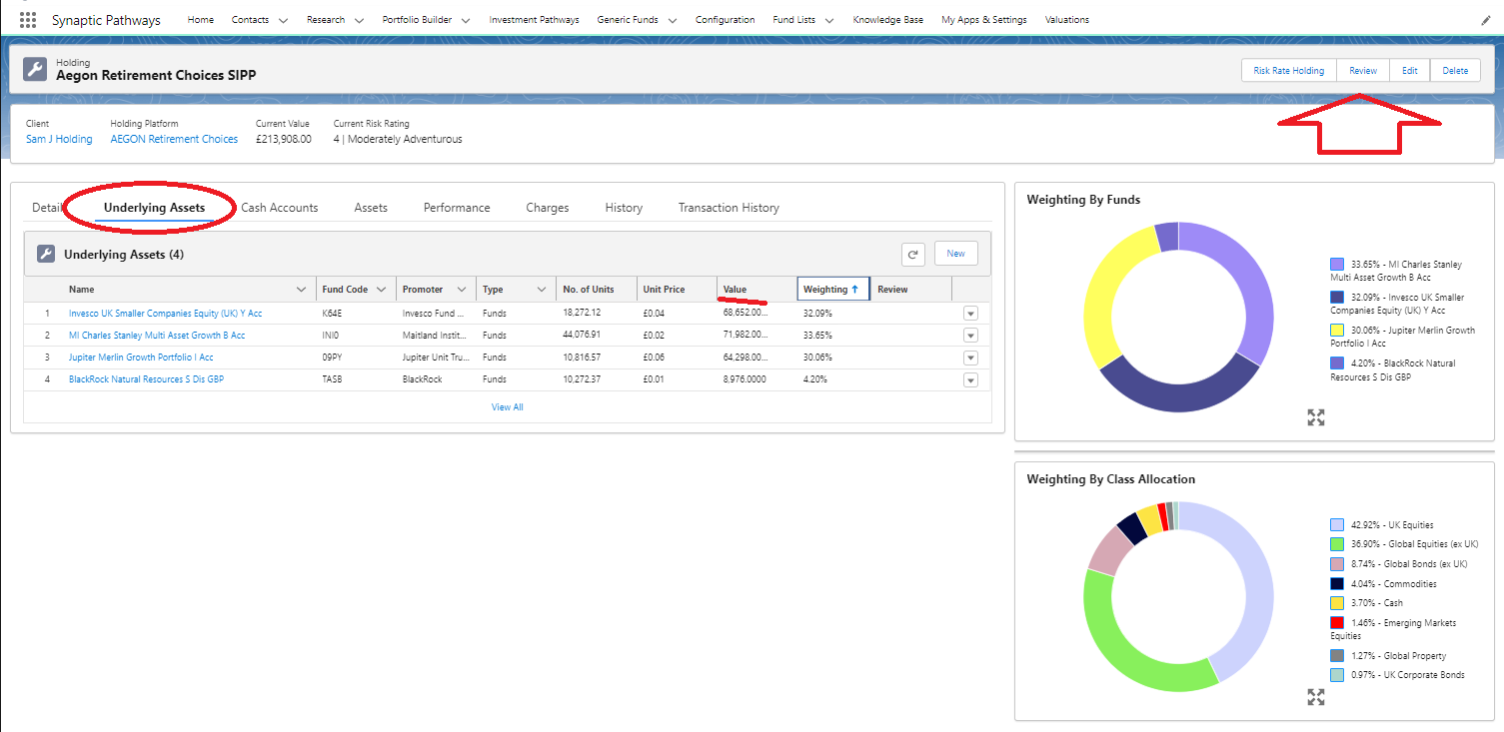Open Configuration in navigation bar
Screen dimensions: 1504x732
click(725, 20)
